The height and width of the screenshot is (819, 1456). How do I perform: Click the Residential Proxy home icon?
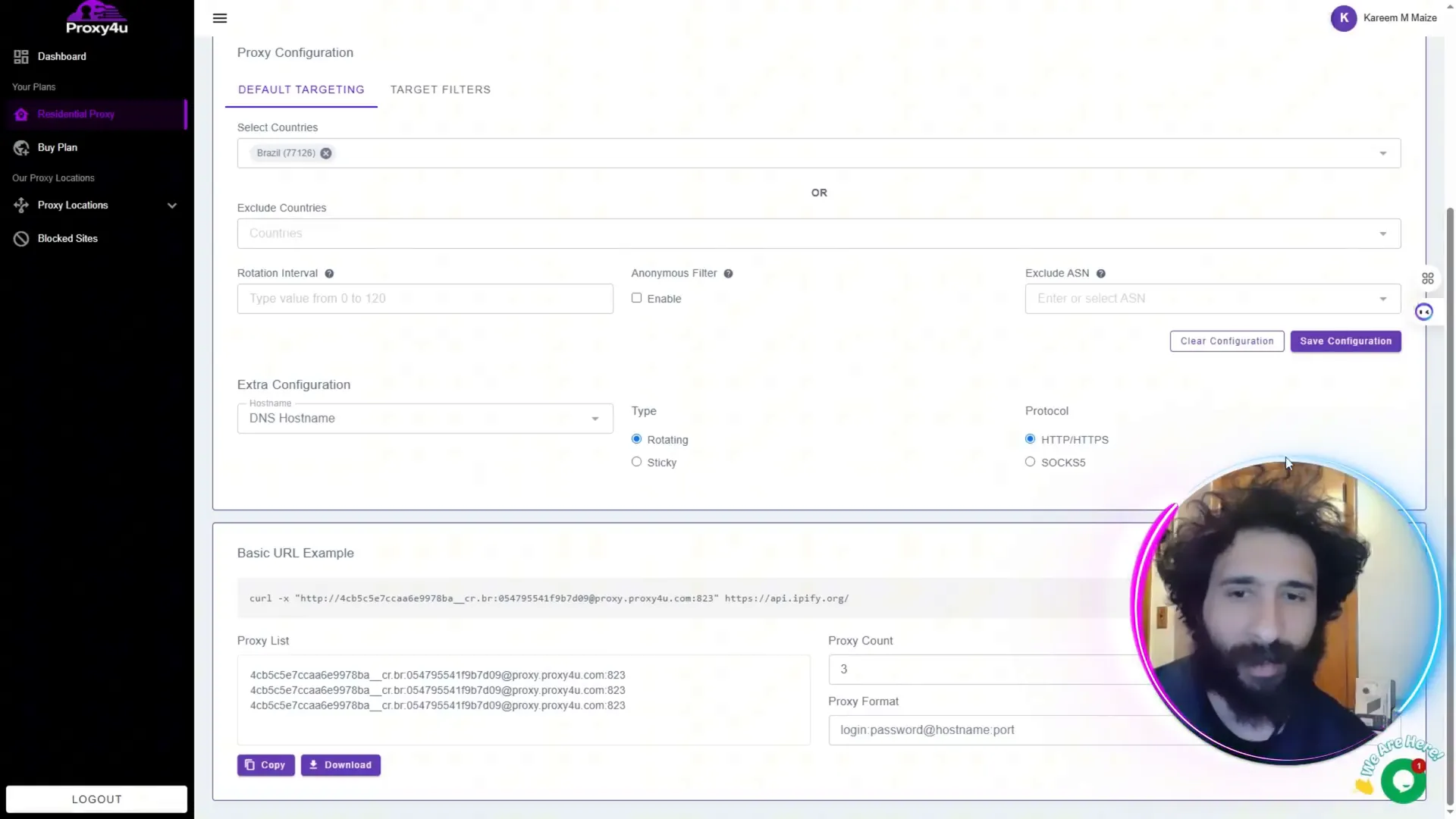[21, 114]
